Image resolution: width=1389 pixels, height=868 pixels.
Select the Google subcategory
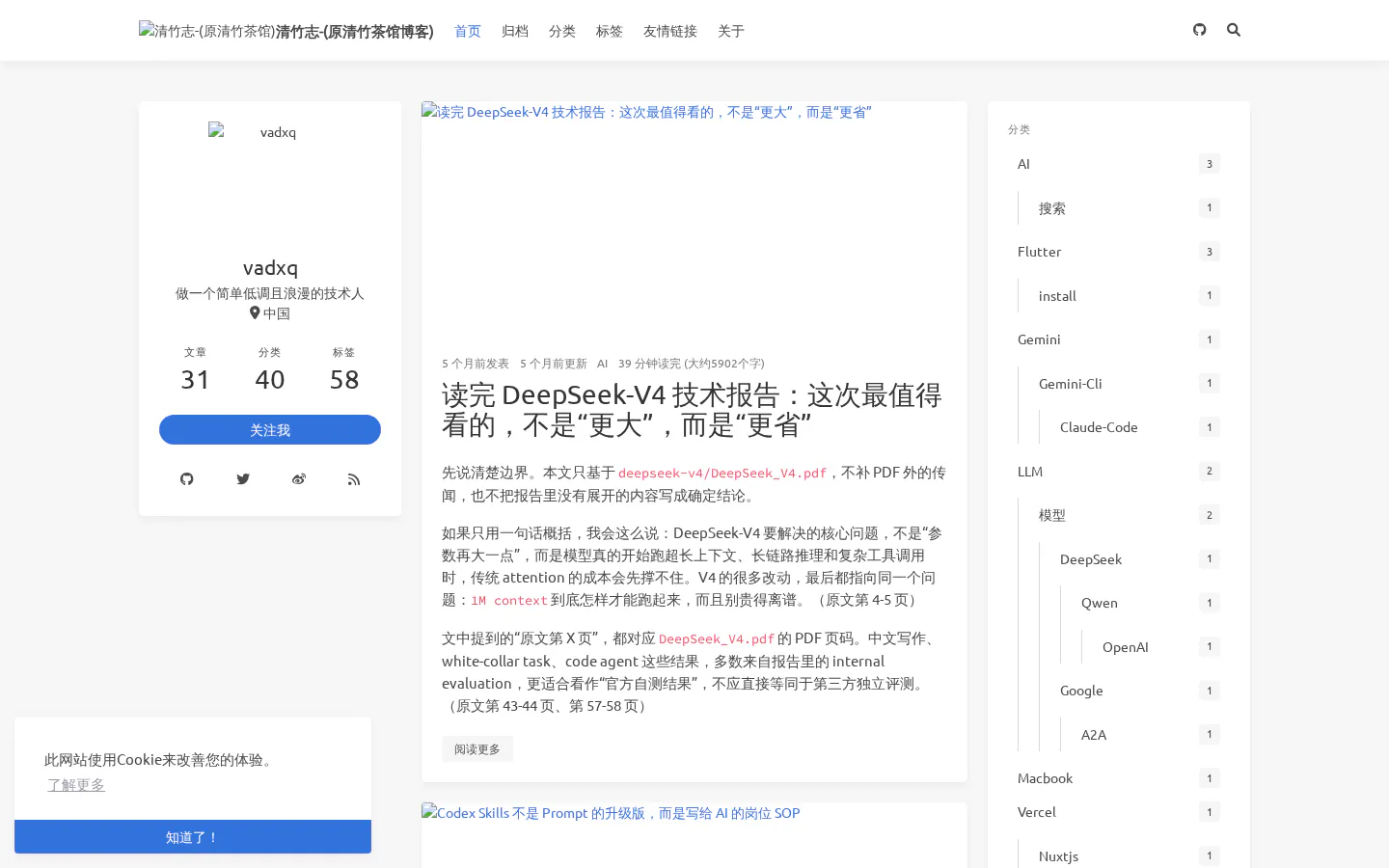[x=1140, y=691]
